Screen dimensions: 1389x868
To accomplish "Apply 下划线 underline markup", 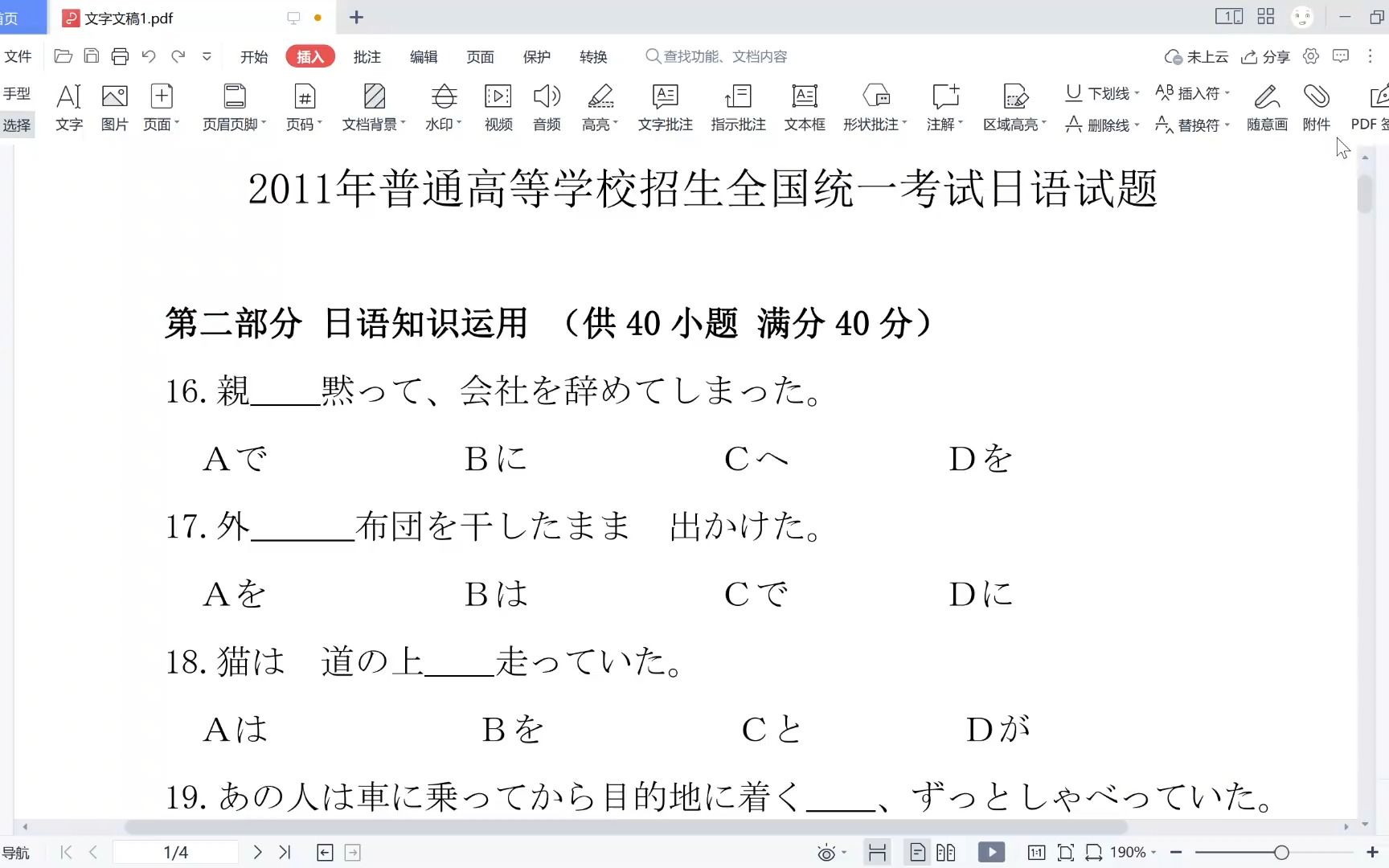I will tap(1102, 93).
